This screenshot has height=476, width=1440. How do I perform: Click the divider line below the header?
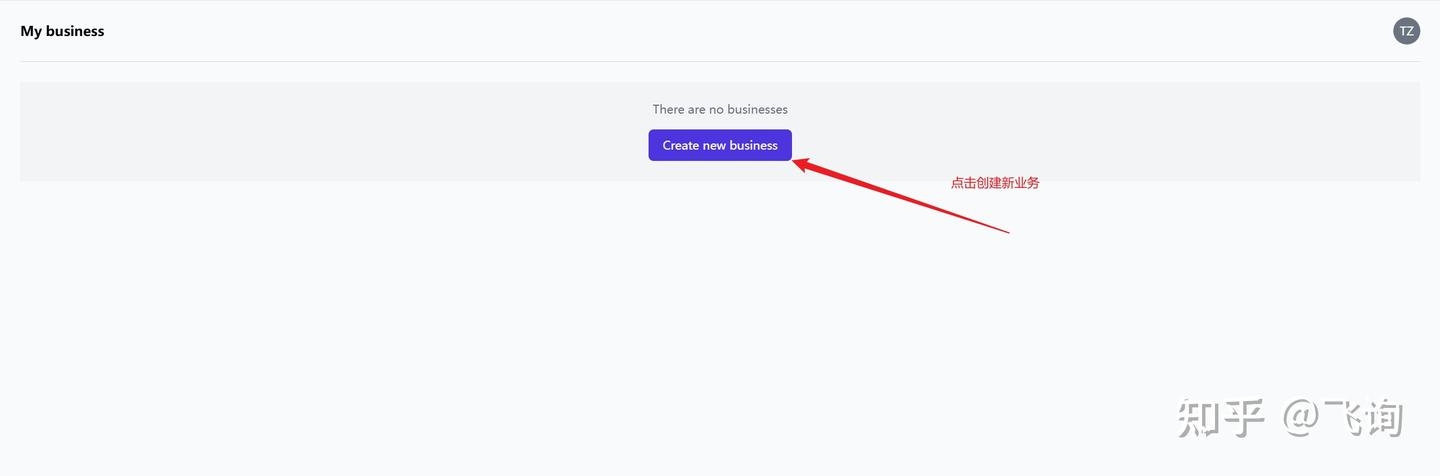720,62
